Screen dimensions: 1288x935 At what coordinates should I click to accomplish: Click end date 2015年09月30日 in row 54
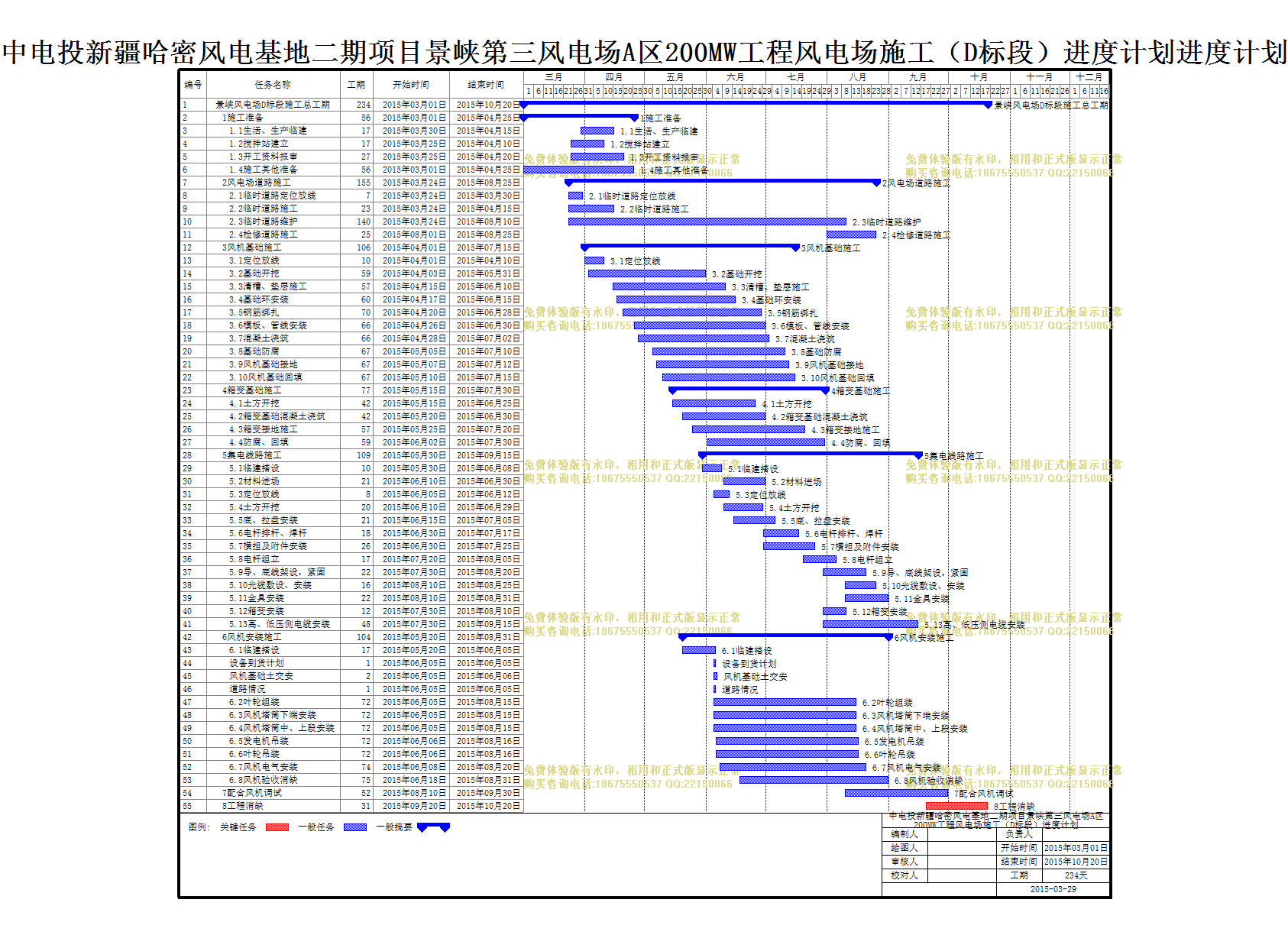coord(486,793)
